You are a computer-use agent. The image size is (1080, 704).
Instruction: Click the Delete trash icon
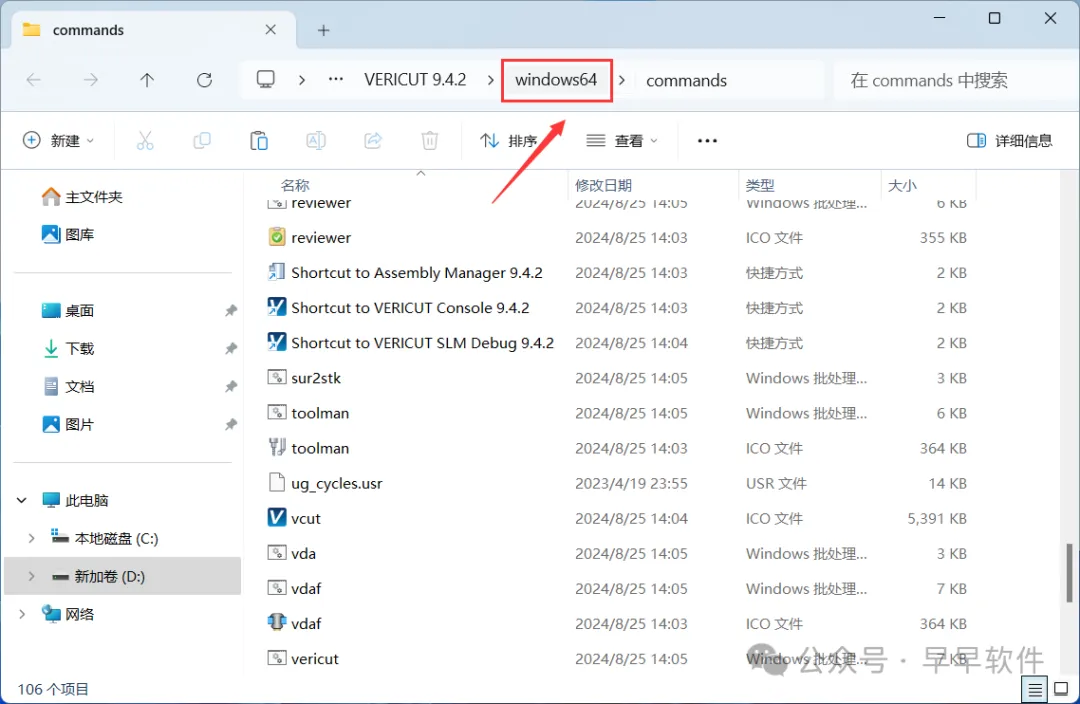pyautogui.click(x=430, y=141)
